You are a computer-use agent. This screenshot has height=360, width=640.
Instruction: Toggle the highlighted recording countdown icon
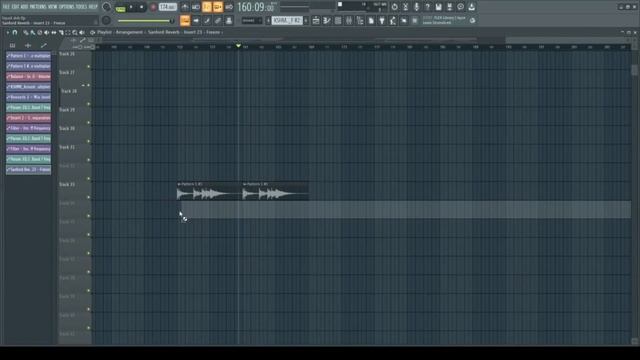(207, 7)
